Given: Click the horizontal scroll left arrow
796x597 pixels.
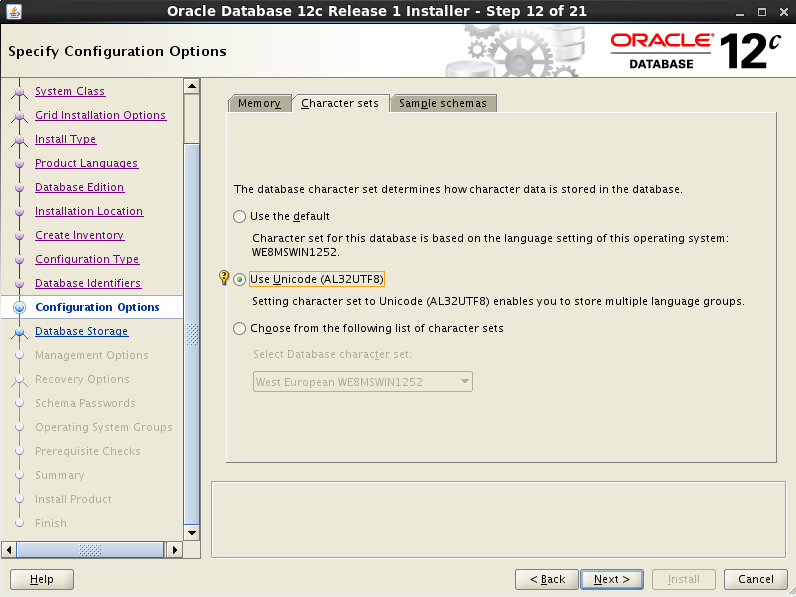Looking at the screenshot, I should click(x=9, y=549).
